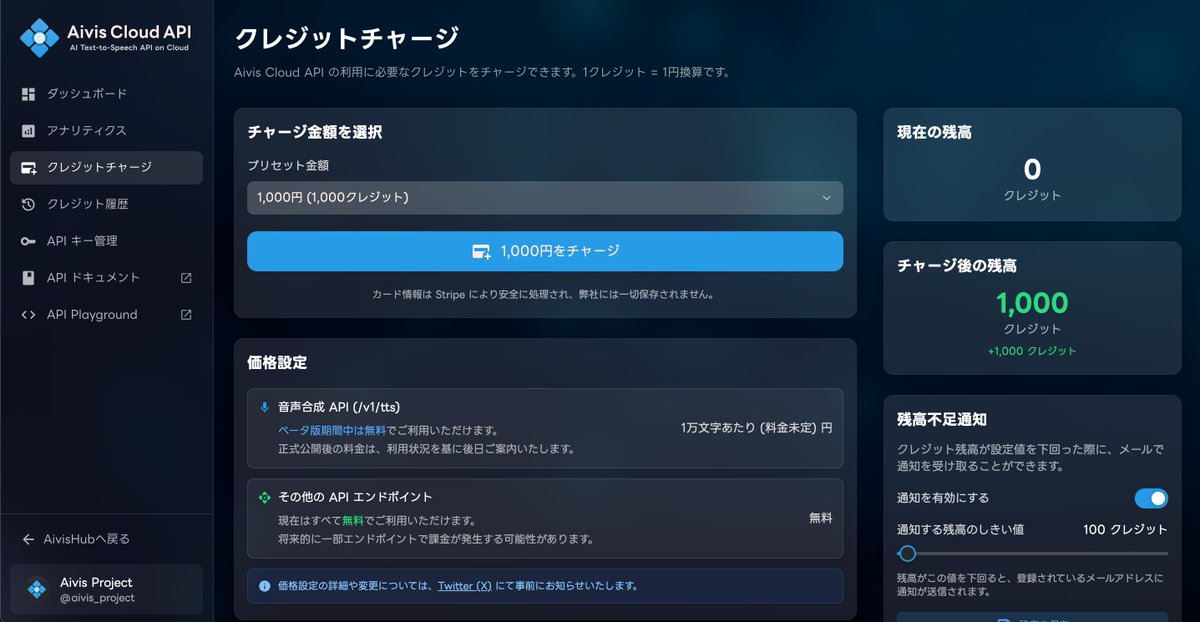Screen dimensions: 1200x622
Task: Click the notification threshold slider handle
Action: pos(907,553)
